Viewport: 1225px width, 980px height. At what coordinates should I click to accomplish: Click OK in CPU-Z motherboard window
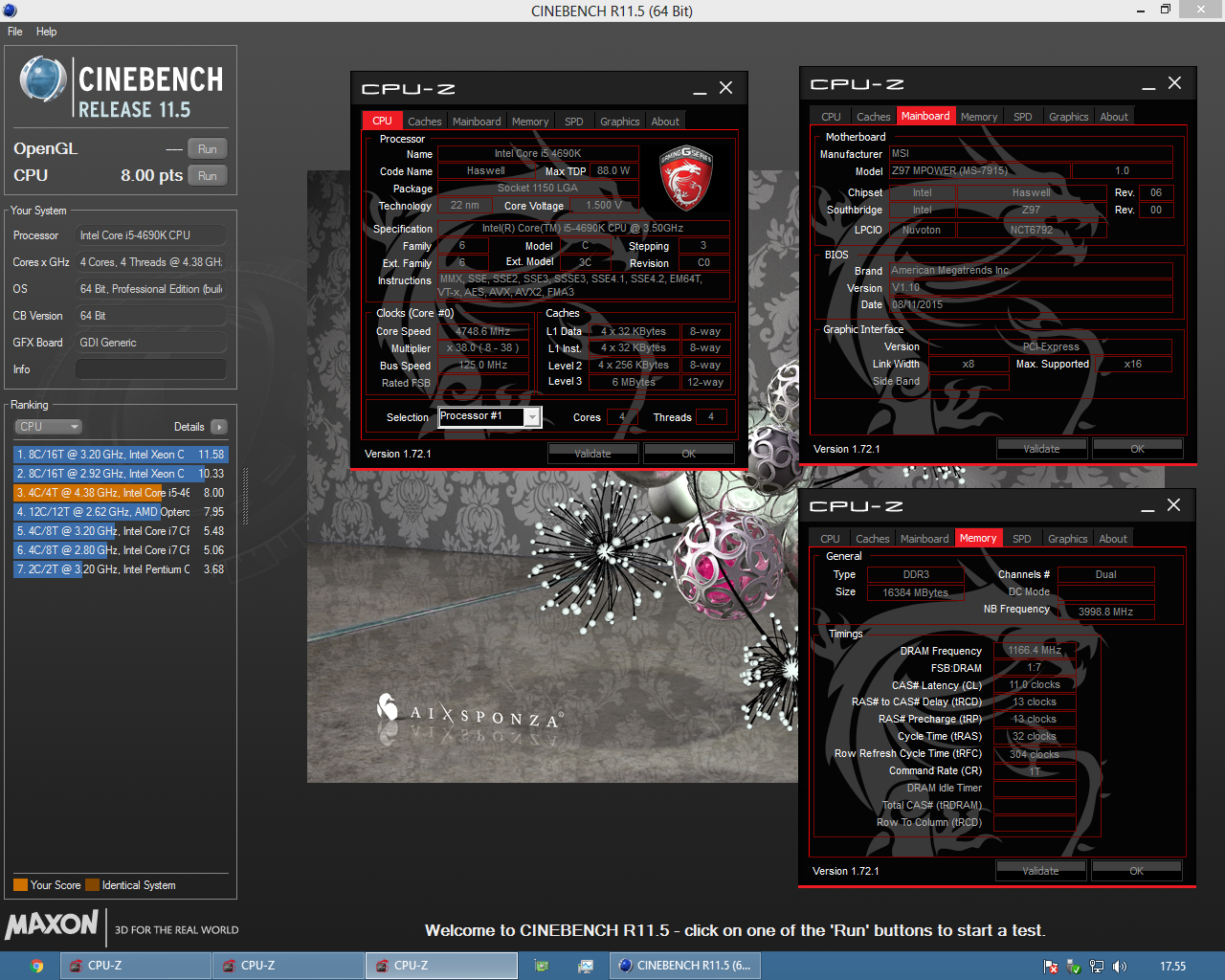tap(1137, 449)
